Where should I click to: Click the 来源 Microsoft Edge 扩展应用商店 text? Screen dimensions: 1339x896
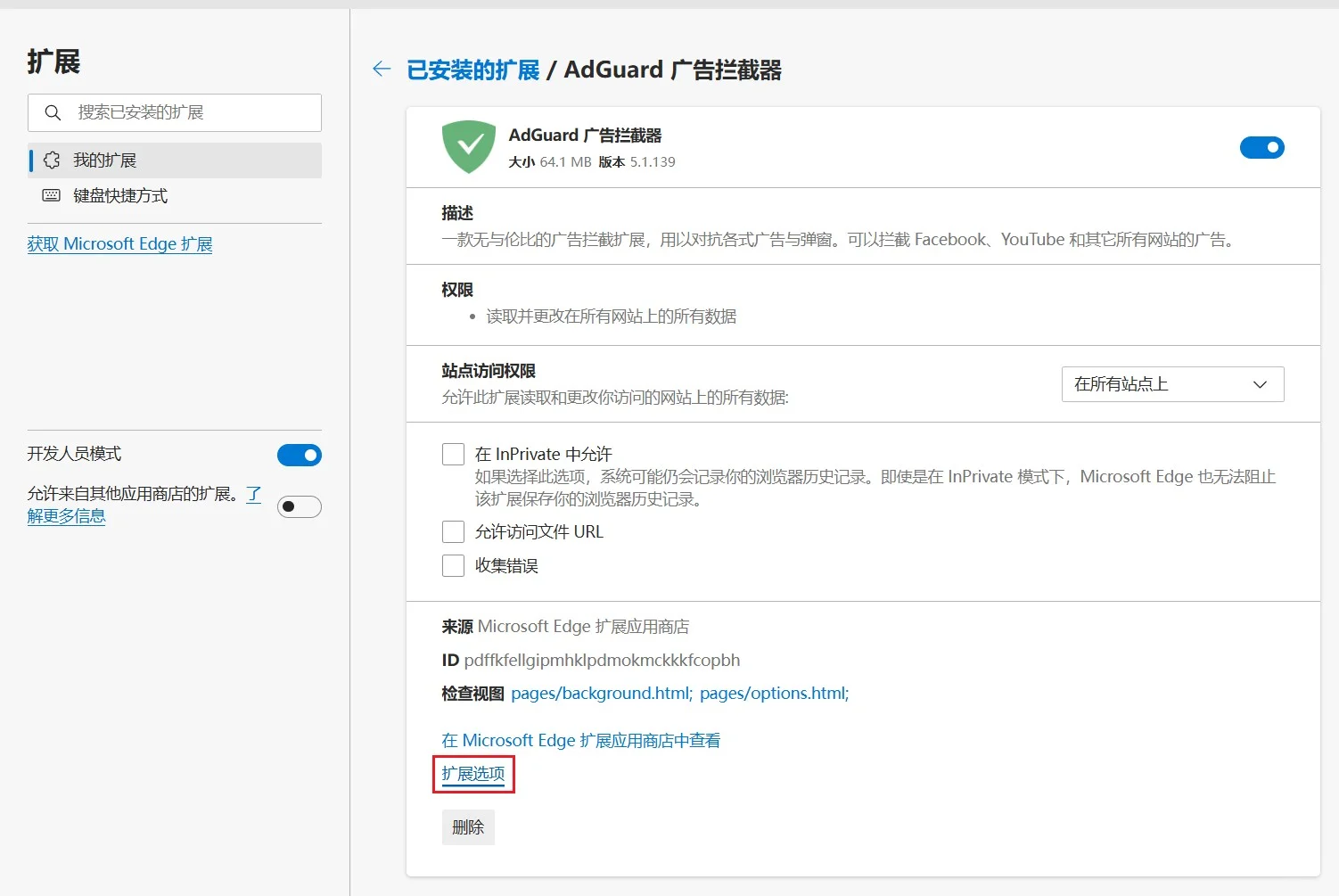tap(565, 627)
